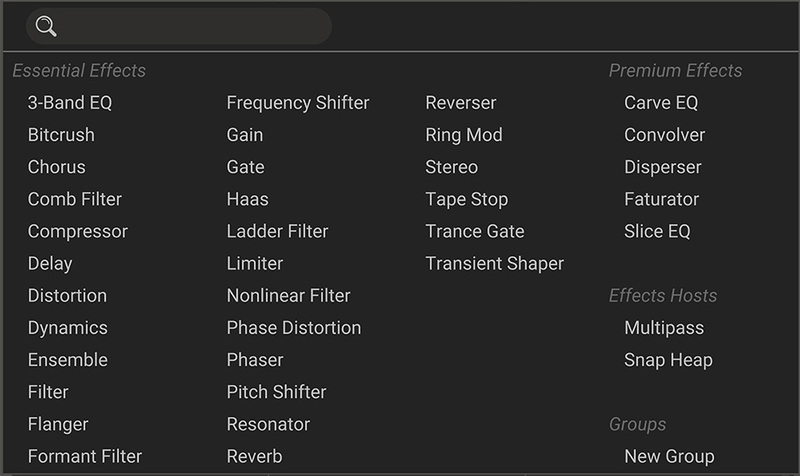Select the Compressor effect

coord(78,231)
